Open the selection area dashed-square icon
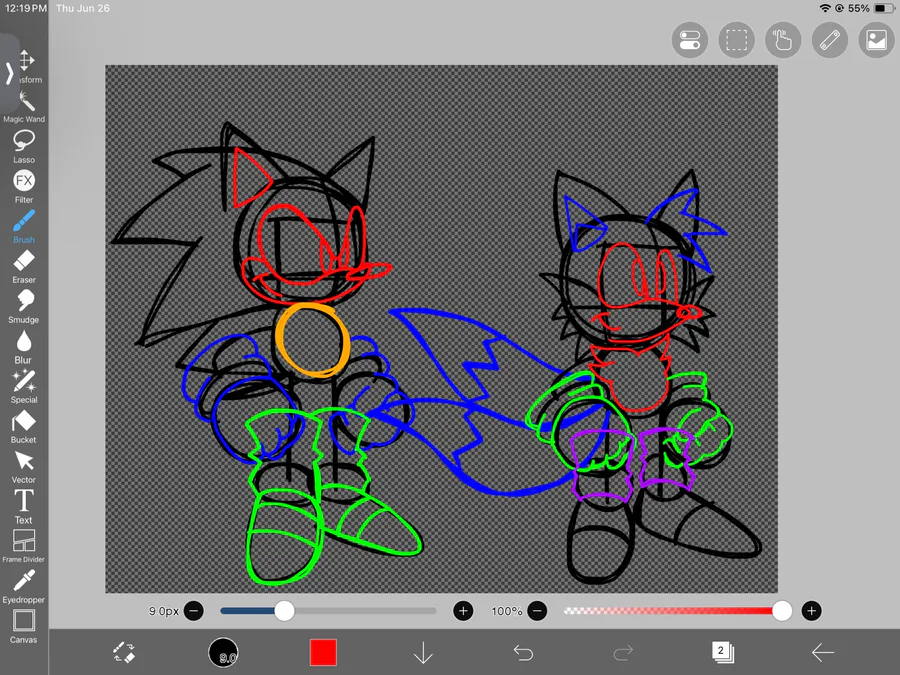The width and height of the screenshot is (900, 675). point(736,40)
